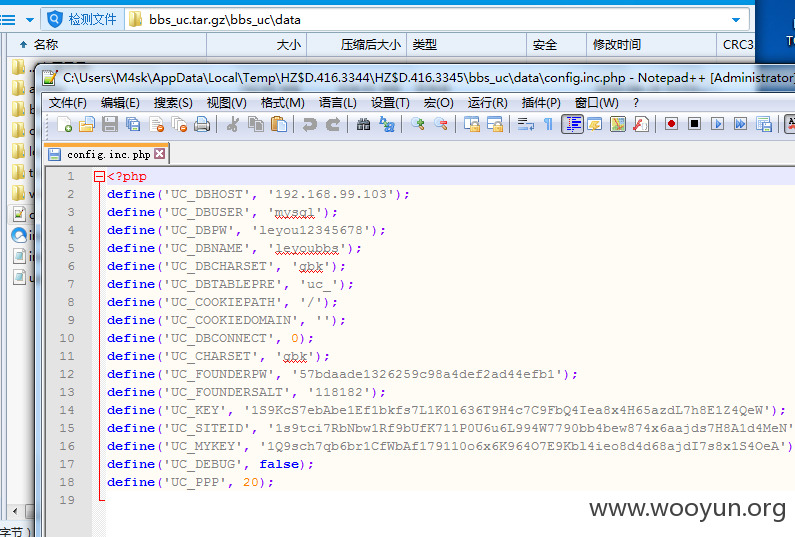This screenshot has height=537, width=795.
Task: Stop macro recording
Action: point(695,124)
